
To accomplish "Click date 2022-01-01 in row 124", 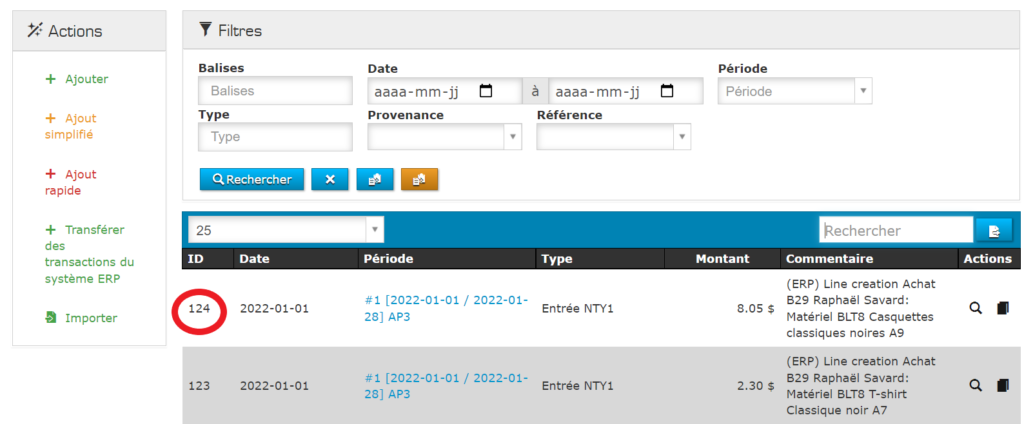I will (x=274, y=308).
